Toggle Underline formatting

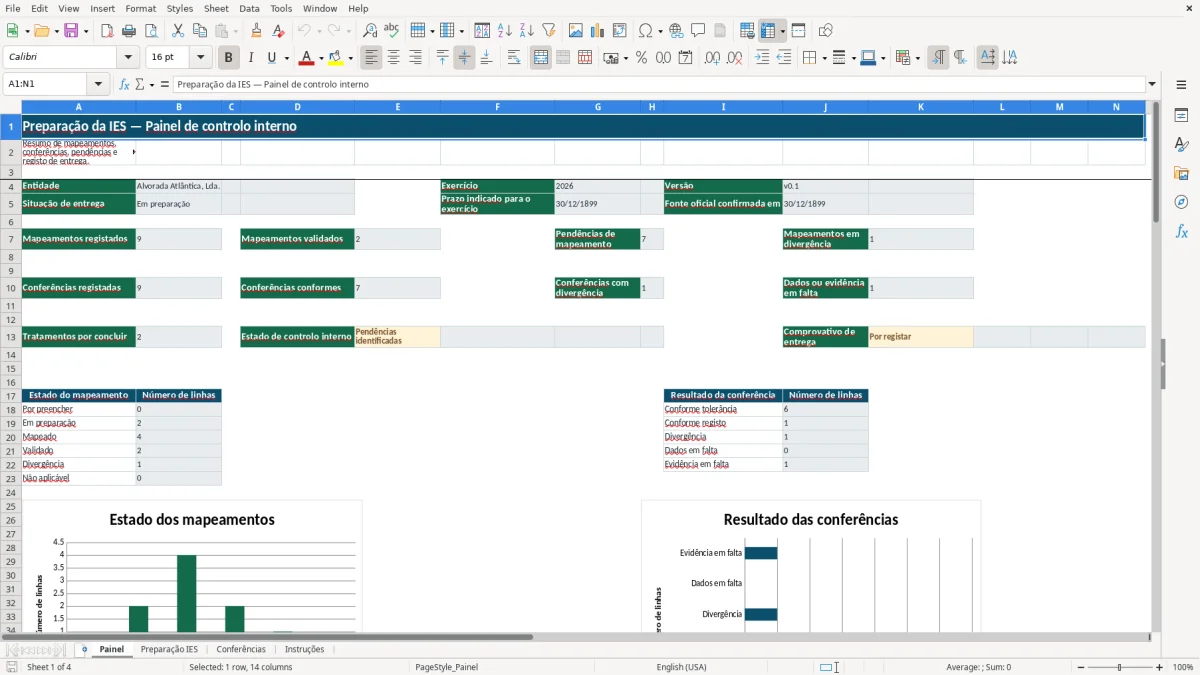(271, 58)
